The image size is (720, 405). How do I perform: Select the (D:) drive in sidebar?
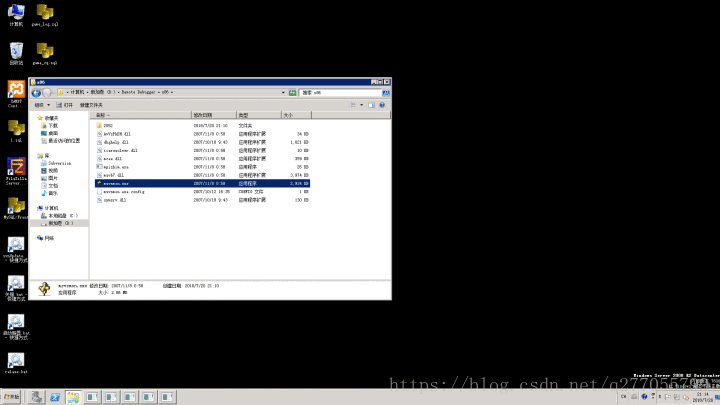(x=57, y=223)
